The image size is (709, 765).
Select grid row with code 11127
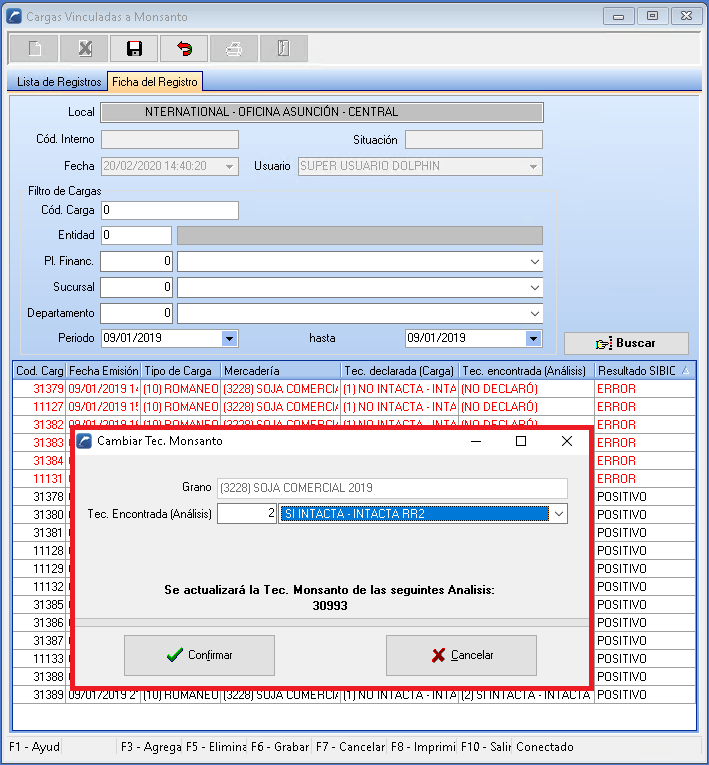pos(354,407)
